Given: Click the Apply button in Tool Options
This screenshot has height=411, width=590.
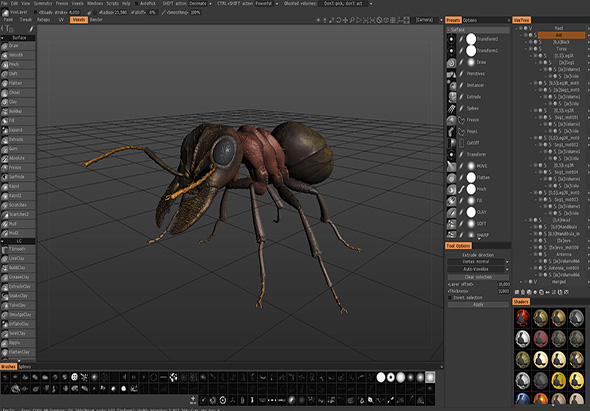Looking at the screenshot, I should click(x=478, y=304).
